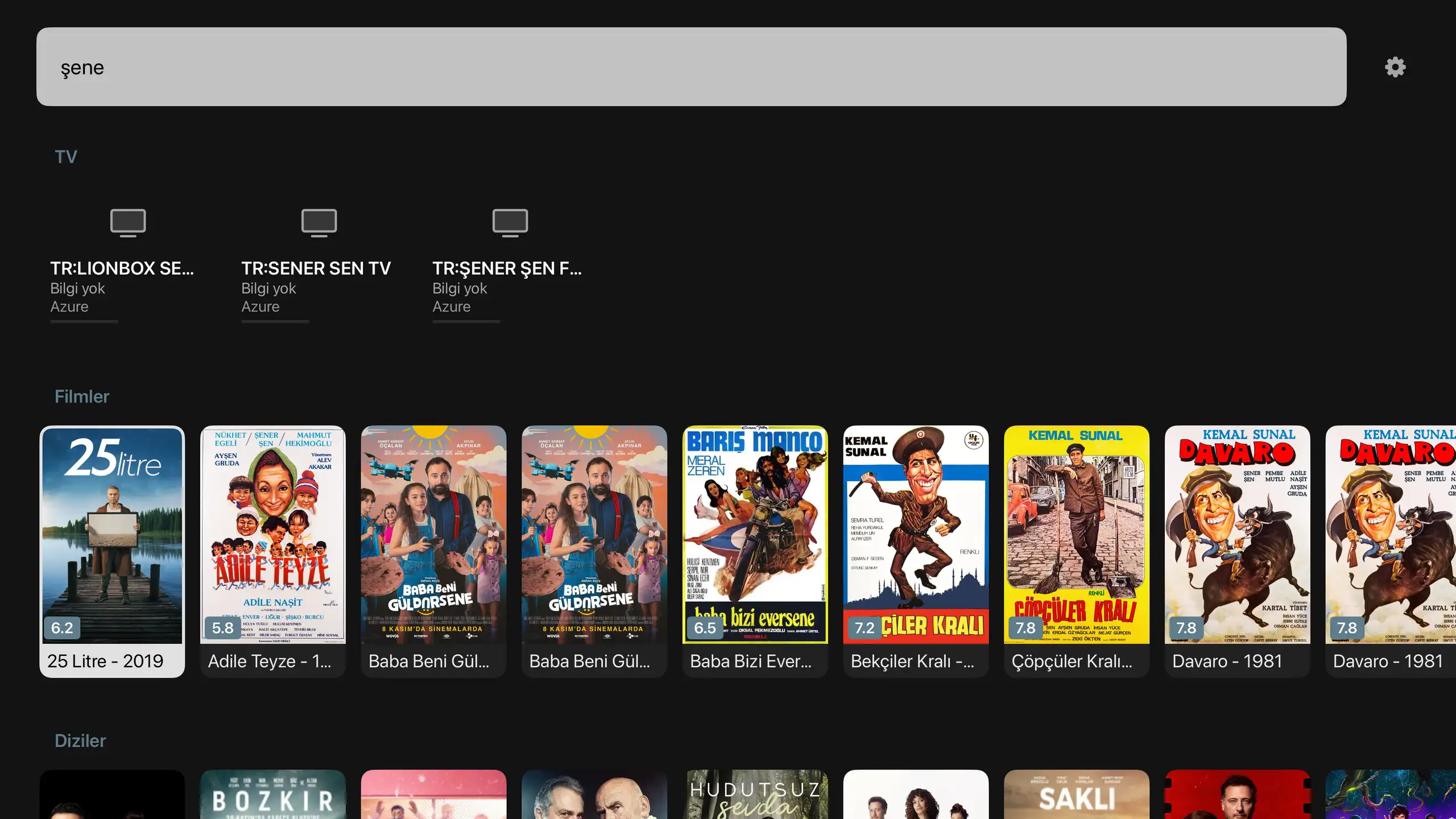Click the Filmler section heading
1456x819 pixels.
click(x=82, y=396)
